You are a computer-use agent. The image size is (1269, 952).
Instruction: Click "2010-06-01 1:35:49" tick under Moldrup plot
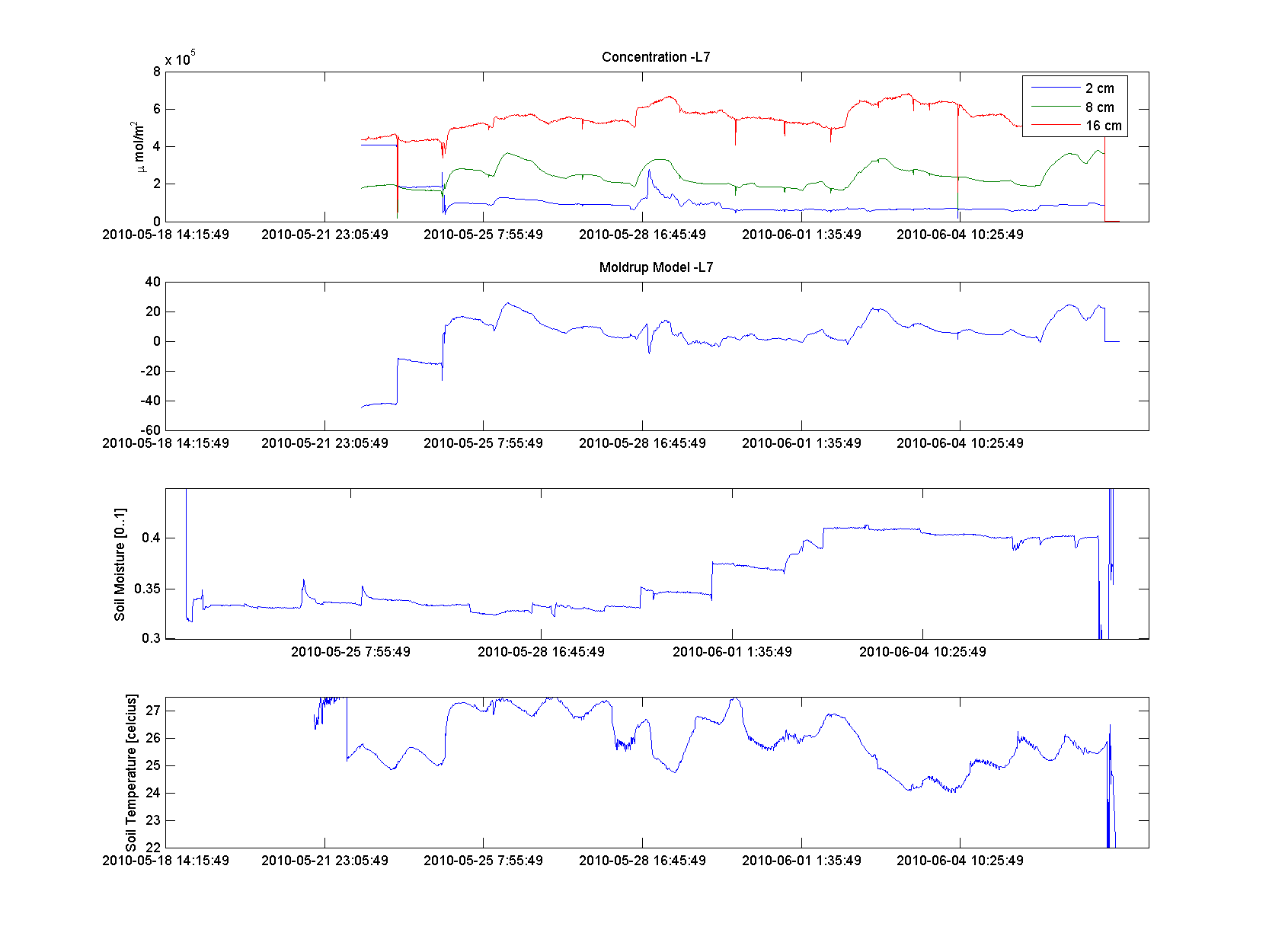click(x=801, y=443)
